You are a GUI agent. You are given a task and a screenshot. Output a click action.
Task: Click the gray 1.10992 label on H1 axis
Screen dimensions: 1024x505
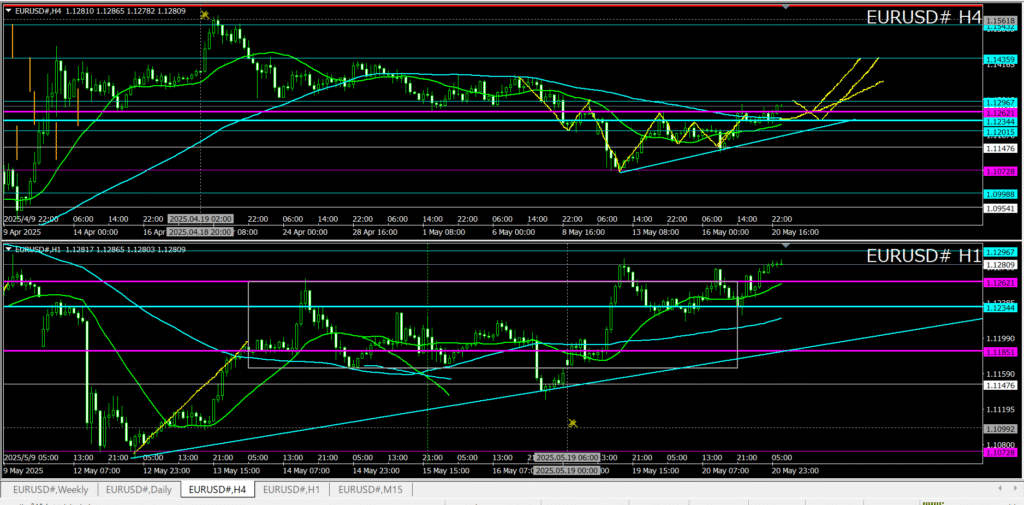(999, 429)
